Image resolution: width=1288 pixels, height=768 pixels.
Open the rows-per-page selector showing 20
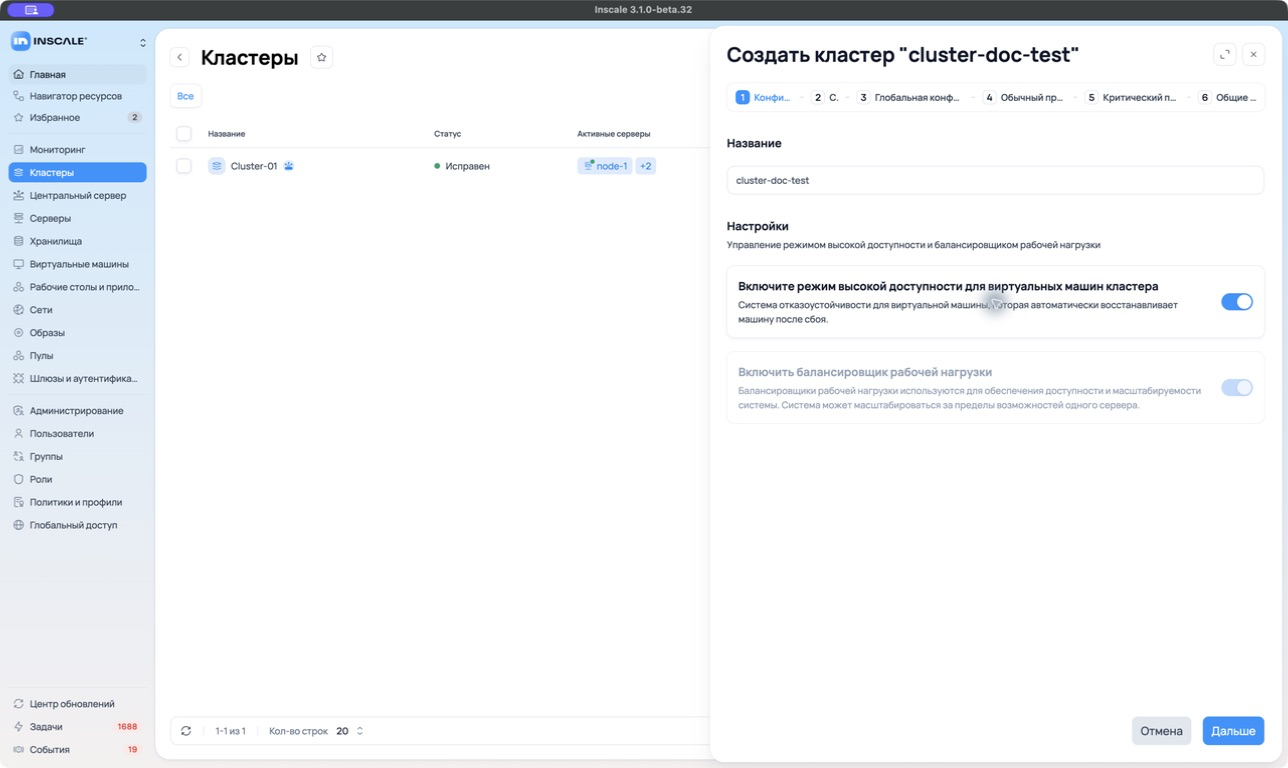pos(349,731)
